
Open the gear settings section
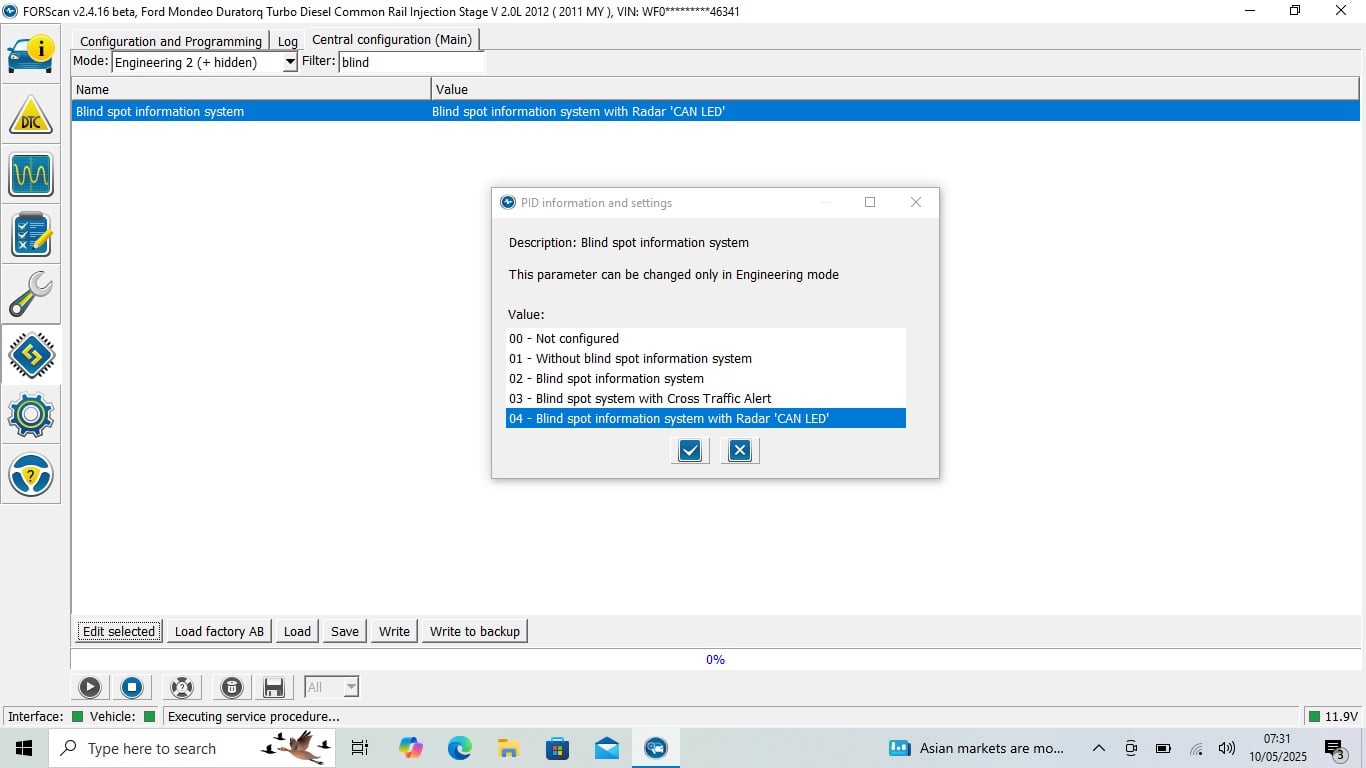click(x=31, y=415)
